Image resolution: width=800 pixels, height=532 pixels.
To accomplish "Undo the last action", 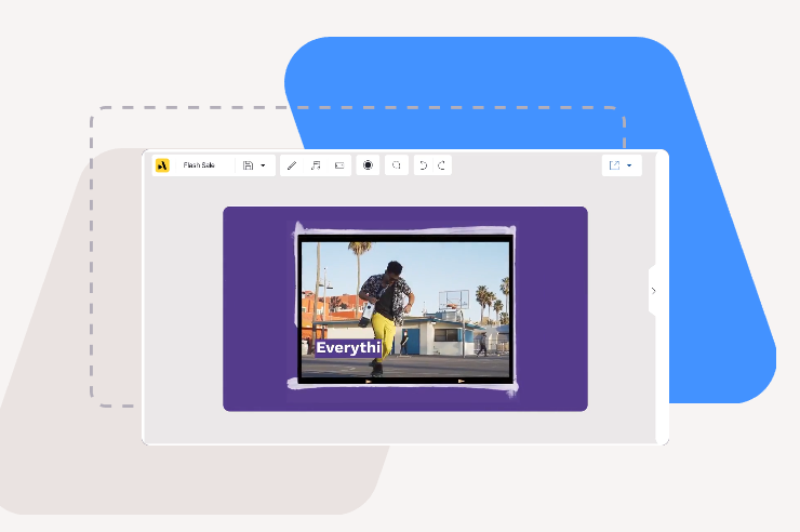I will click(x=423, y=165).
